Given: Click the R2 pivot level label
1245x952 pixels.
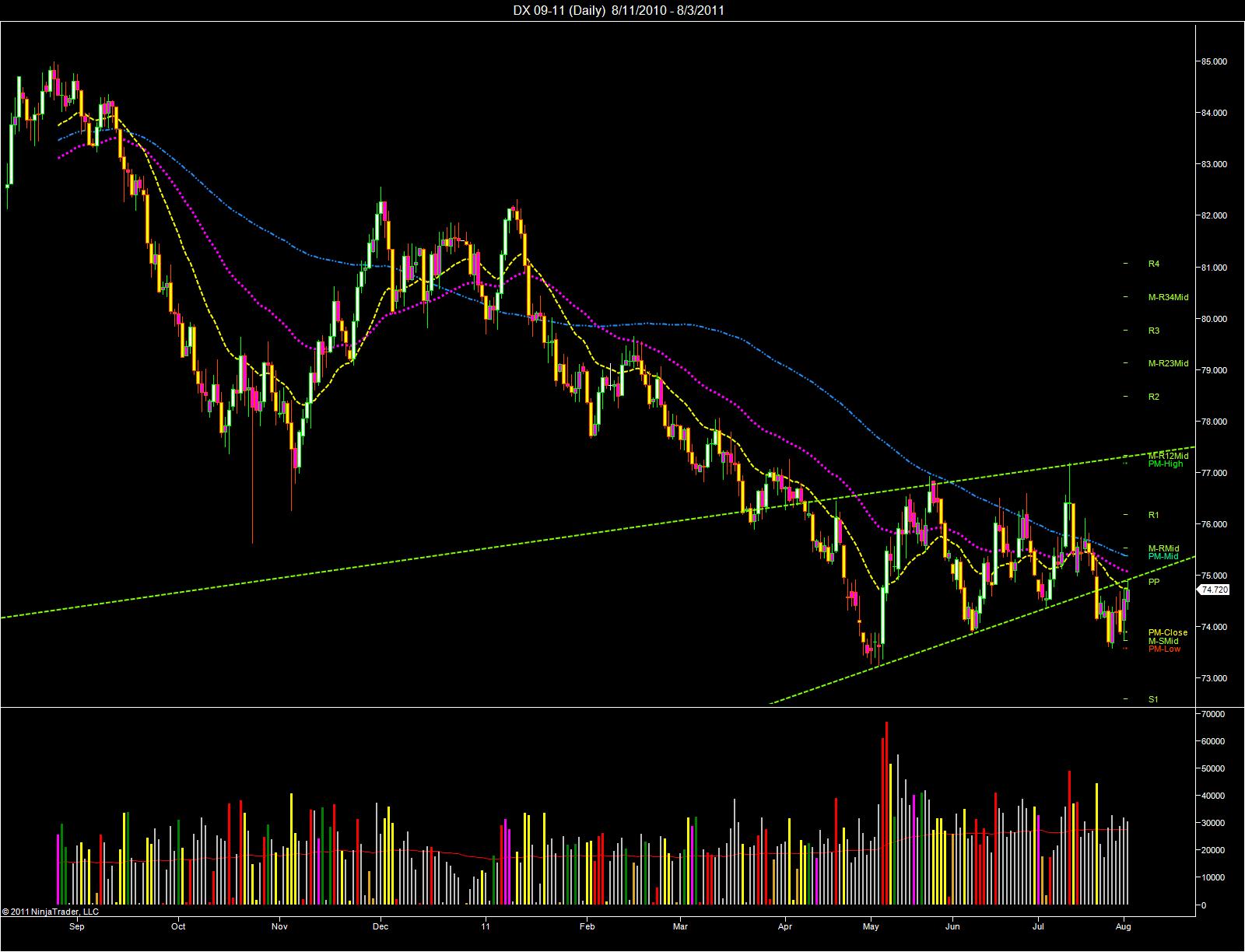Looking at the screenshot, I should tap(1153, 397).
